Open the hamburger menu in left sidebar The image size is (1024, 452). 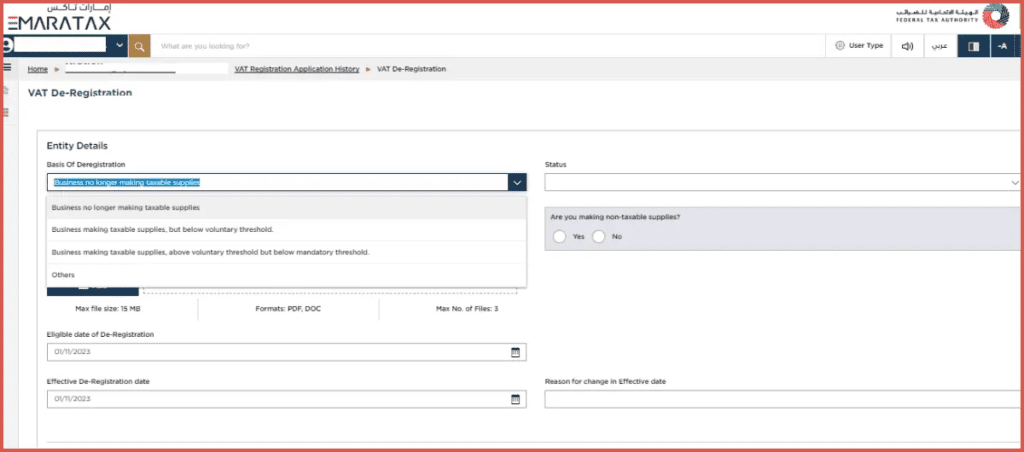(7, 67)
